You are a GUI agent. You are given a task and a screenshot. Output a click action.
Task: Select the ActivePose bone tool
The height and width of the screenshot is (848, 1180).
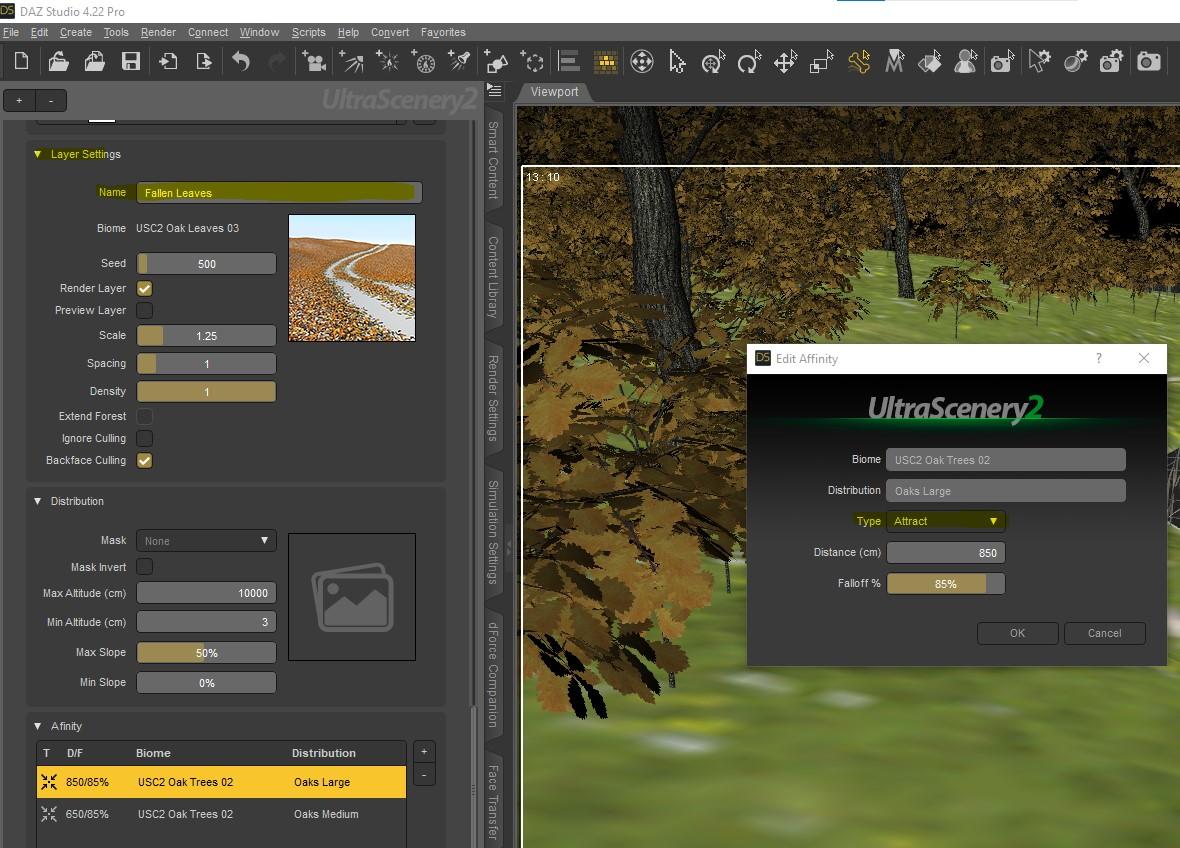(x=858, y=61)
